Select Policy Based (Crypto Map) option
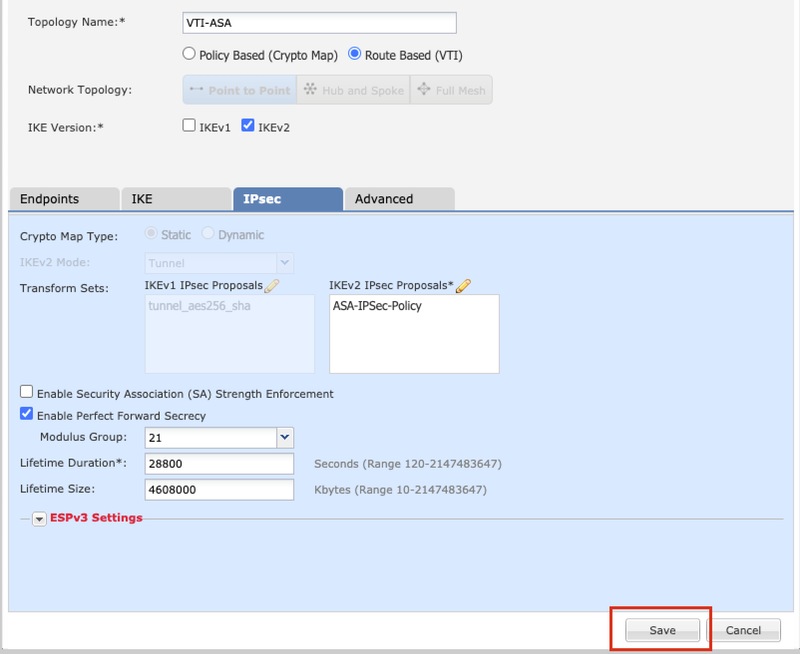Image resolution: width=800 pixels, height=654 pixels. pos(189,54)
